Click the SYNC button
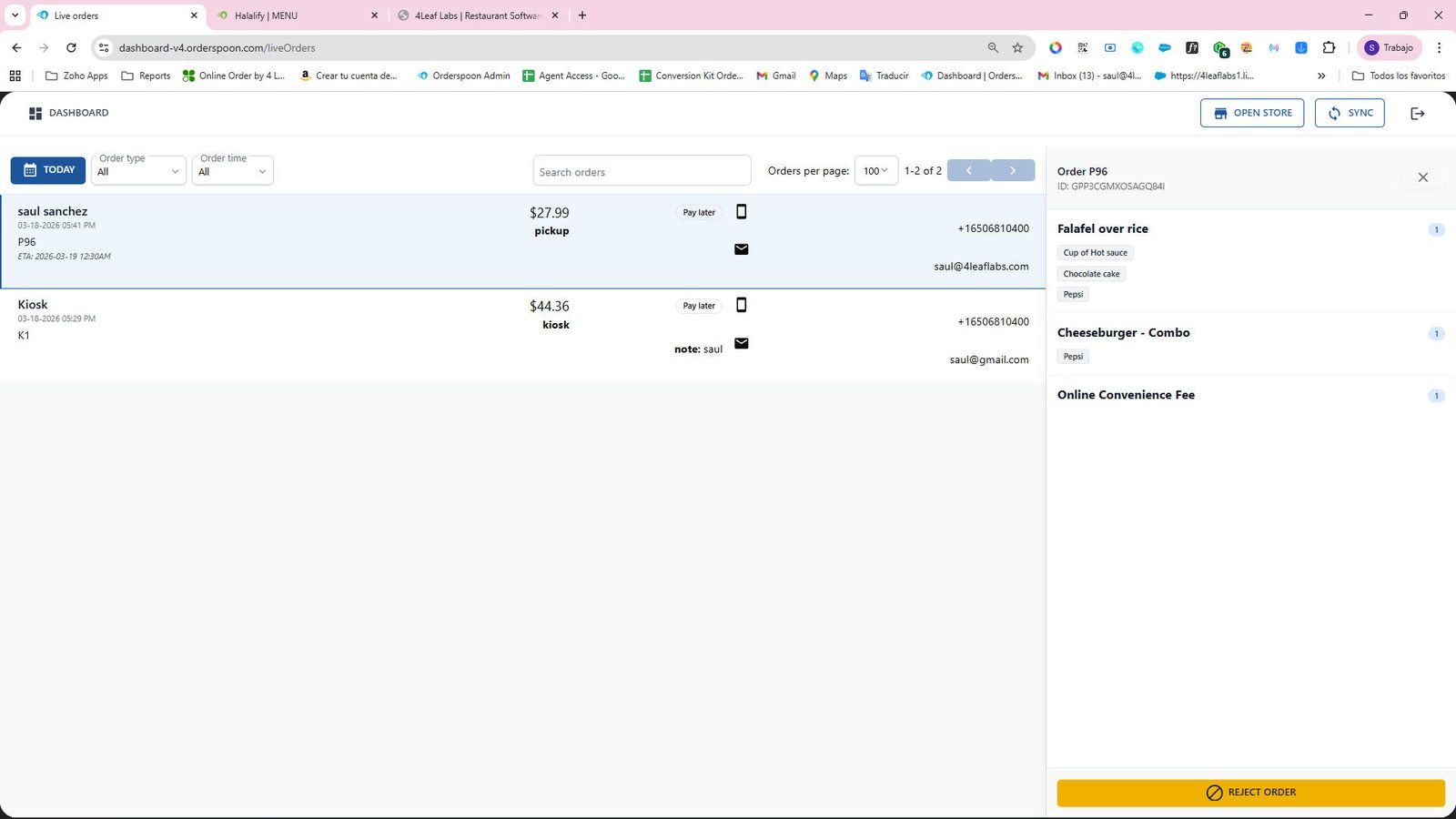 coord(1350,113)
